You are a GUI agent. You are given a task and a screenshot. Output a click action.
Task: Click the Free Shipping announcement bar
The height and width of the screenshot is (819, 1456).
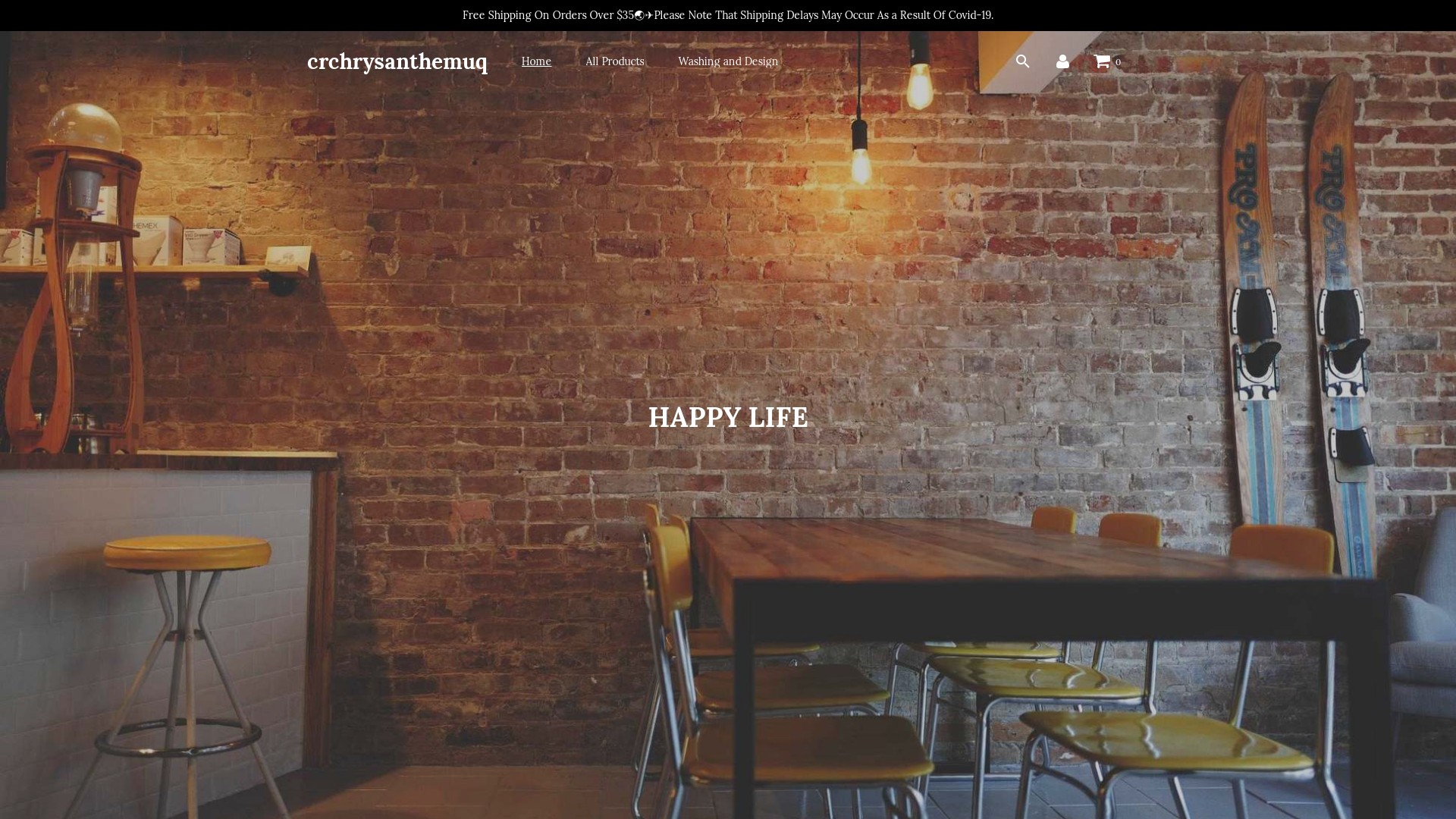tap(548, 15)
